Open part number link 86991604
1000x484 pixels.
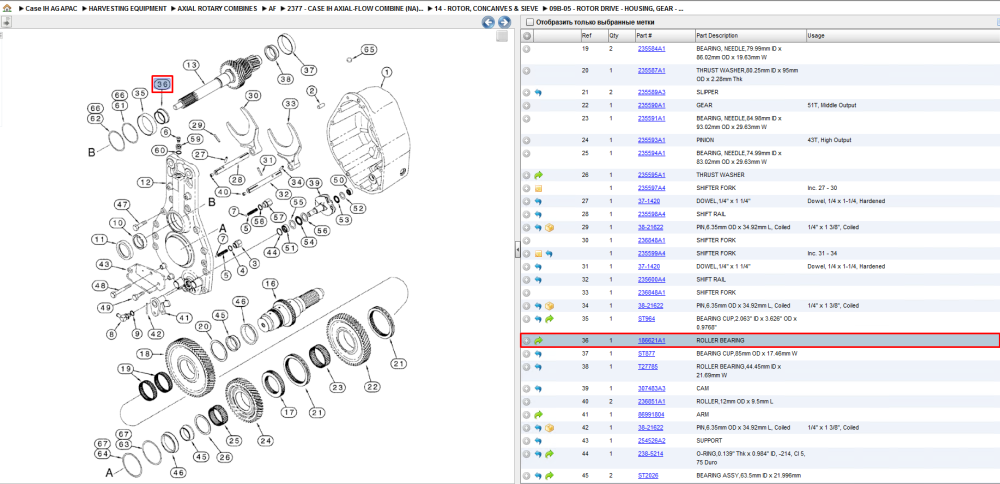(651, 414)
